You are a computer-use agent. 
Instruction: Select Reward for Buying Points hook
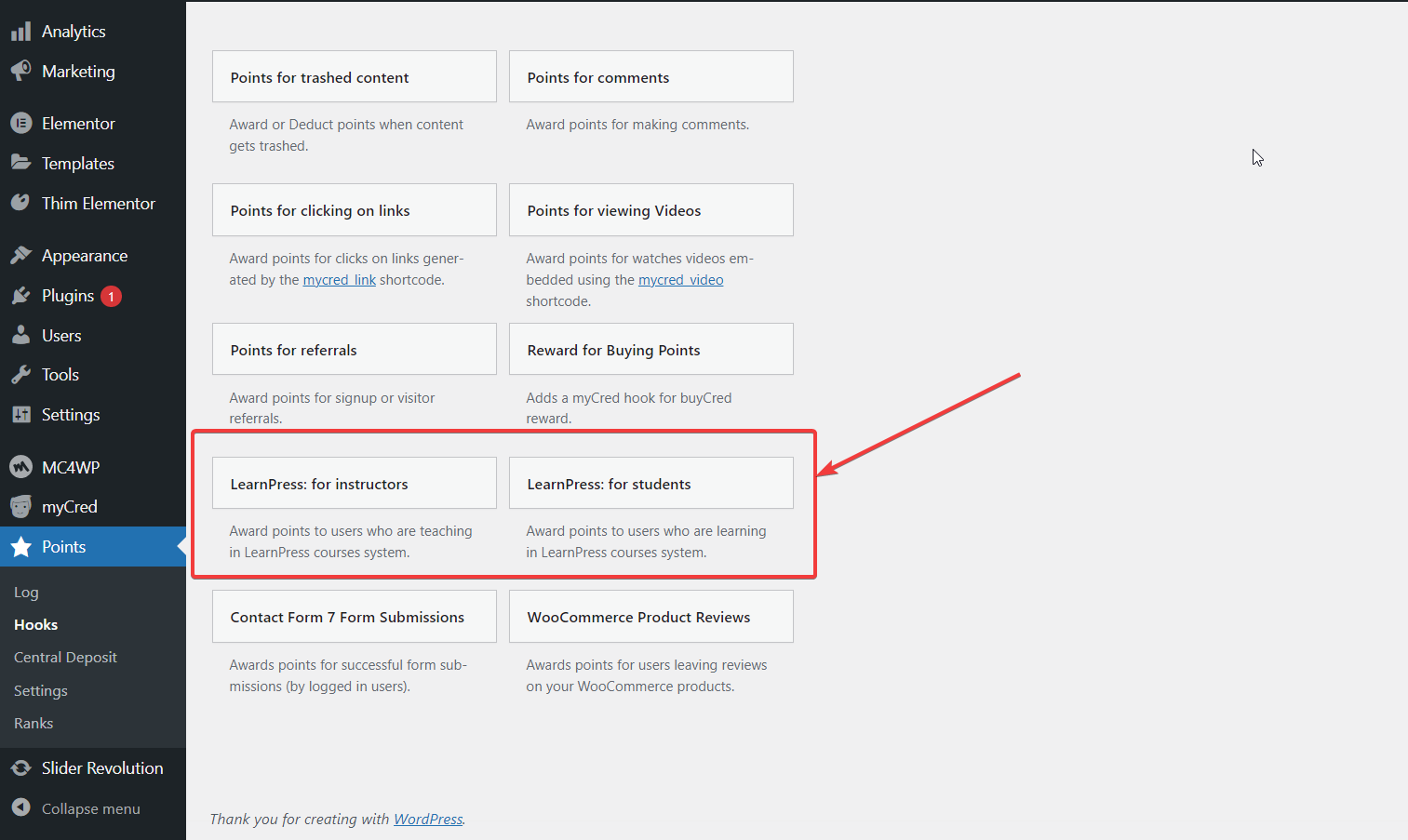click(x=651, y=350)
